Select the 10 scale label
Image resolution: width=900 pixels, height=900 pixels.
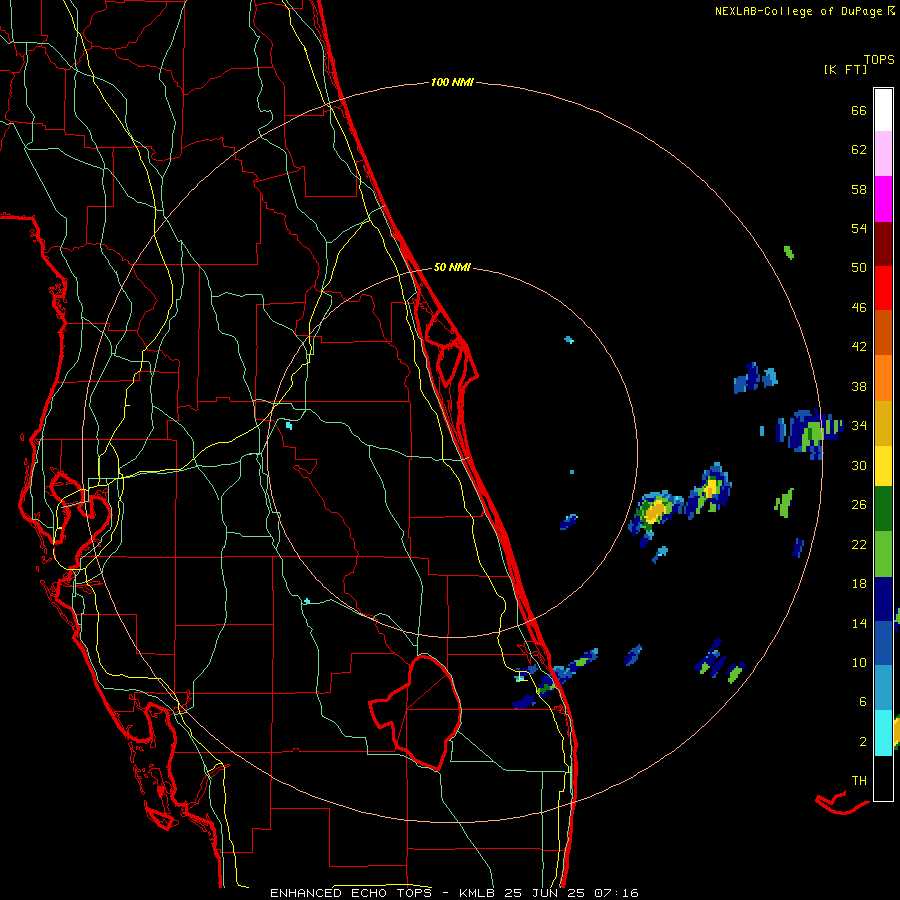click(x=859, y=662)
